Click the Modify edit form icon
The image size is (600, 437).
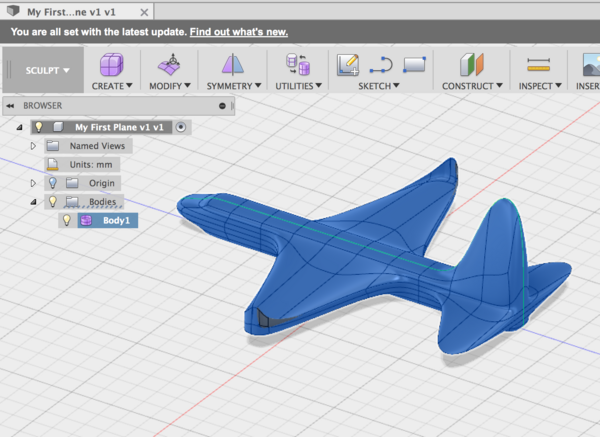[170, 65]
